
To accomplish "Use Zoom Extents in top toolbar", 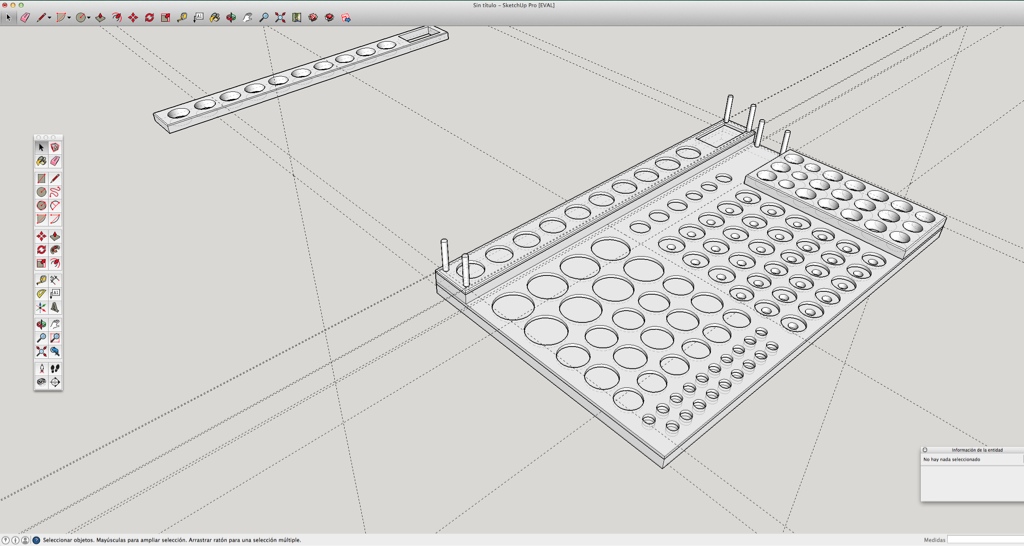I will pos(280,17).
